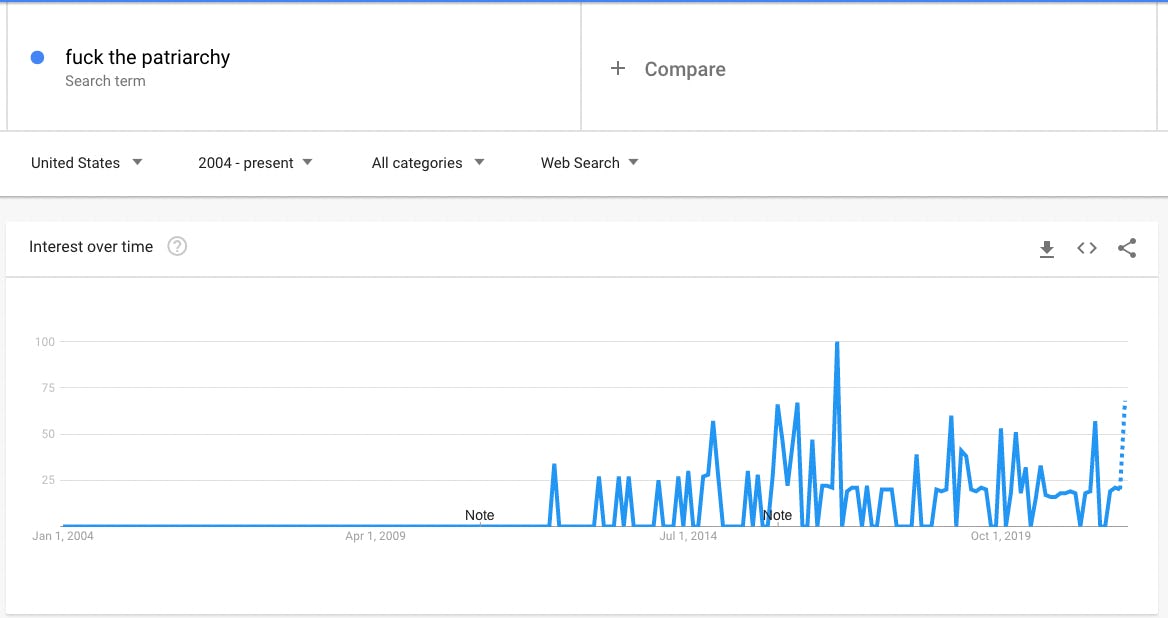Click the blue dot beside search term
The height and width of the screenshot is (618, 1168).
[x=38, y=58]
